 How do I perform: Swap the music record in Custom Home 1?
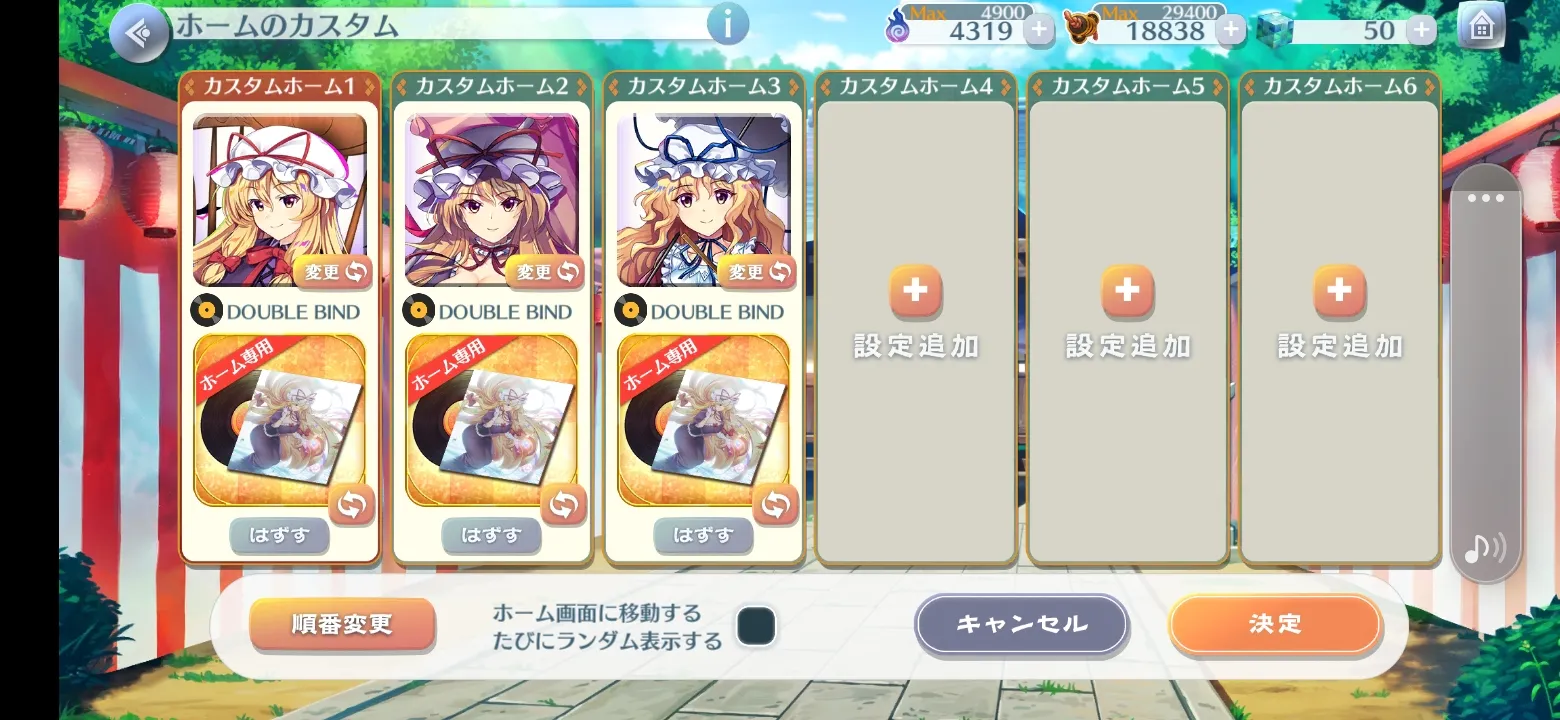coord(351,505)
